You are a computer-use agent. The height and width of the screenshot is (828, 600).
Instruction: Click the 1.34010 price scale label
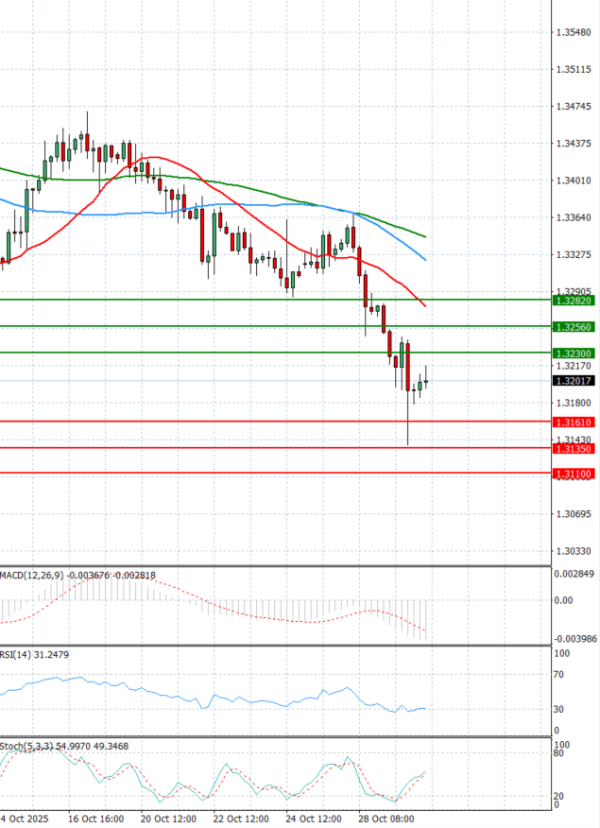click(x=572, y=180)
